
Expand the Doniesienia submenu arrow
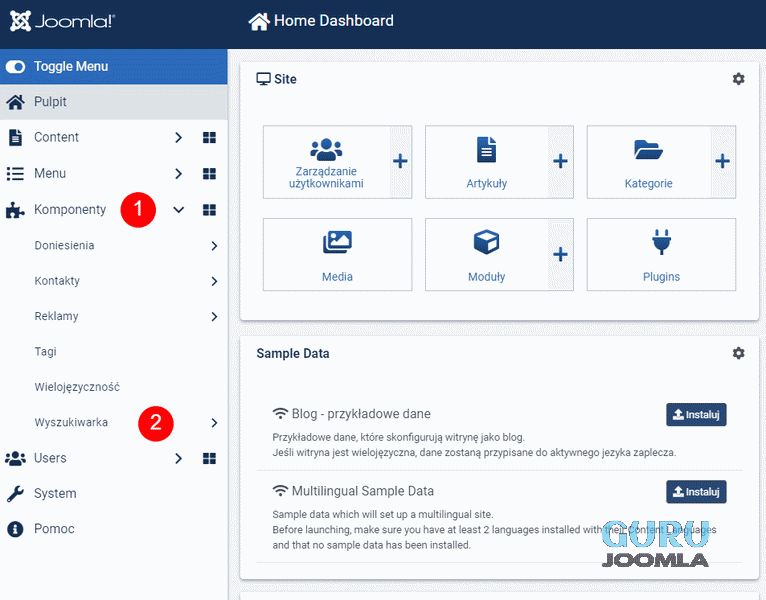[214, 246]
